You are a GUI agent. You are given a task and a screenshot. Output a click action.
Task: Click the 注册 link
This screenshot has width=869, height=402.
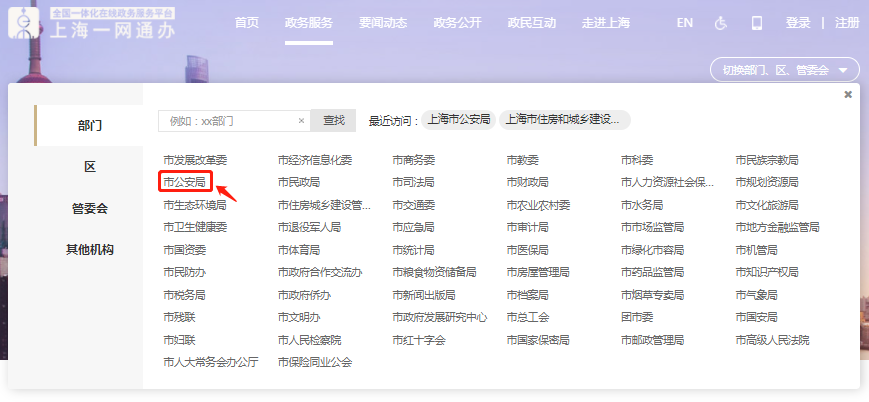point(847,23)
